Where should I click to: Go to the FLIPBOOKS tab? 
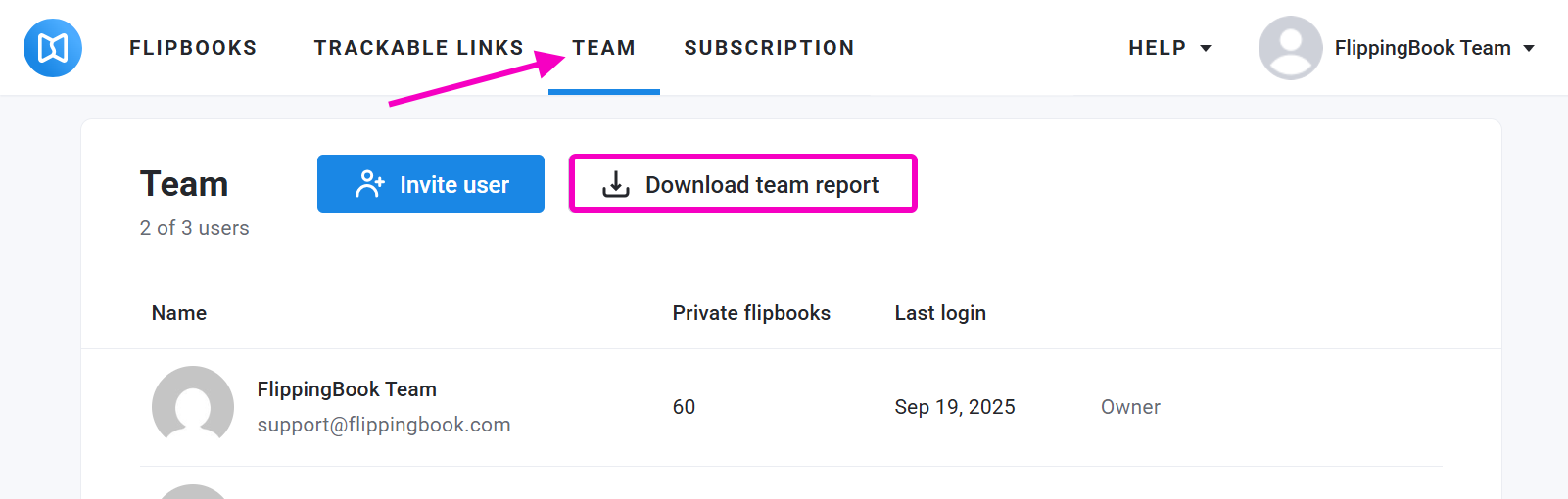point(193,48)
